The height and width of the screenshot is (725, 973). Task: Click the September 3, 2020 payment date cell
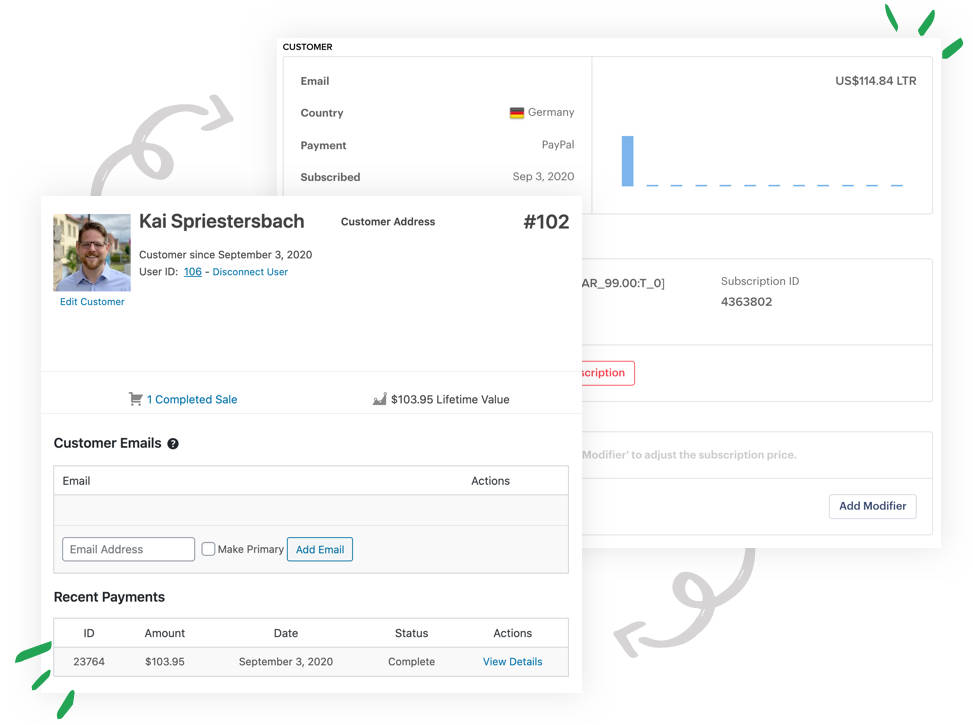pyautogui.click(x=285, y=662)
